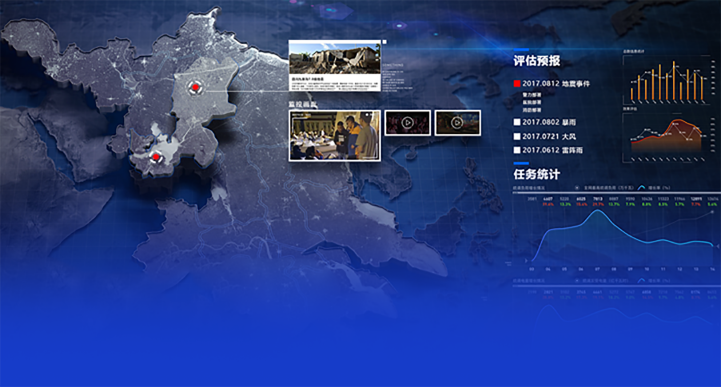Check the 2017.0721 大风 event box
Viewport: 721px width, 387px height.
coord(517,137)
